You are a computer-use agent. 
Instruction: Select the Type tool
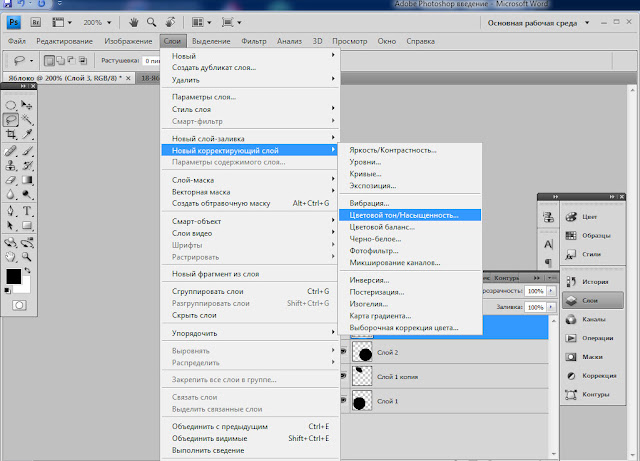27,211
